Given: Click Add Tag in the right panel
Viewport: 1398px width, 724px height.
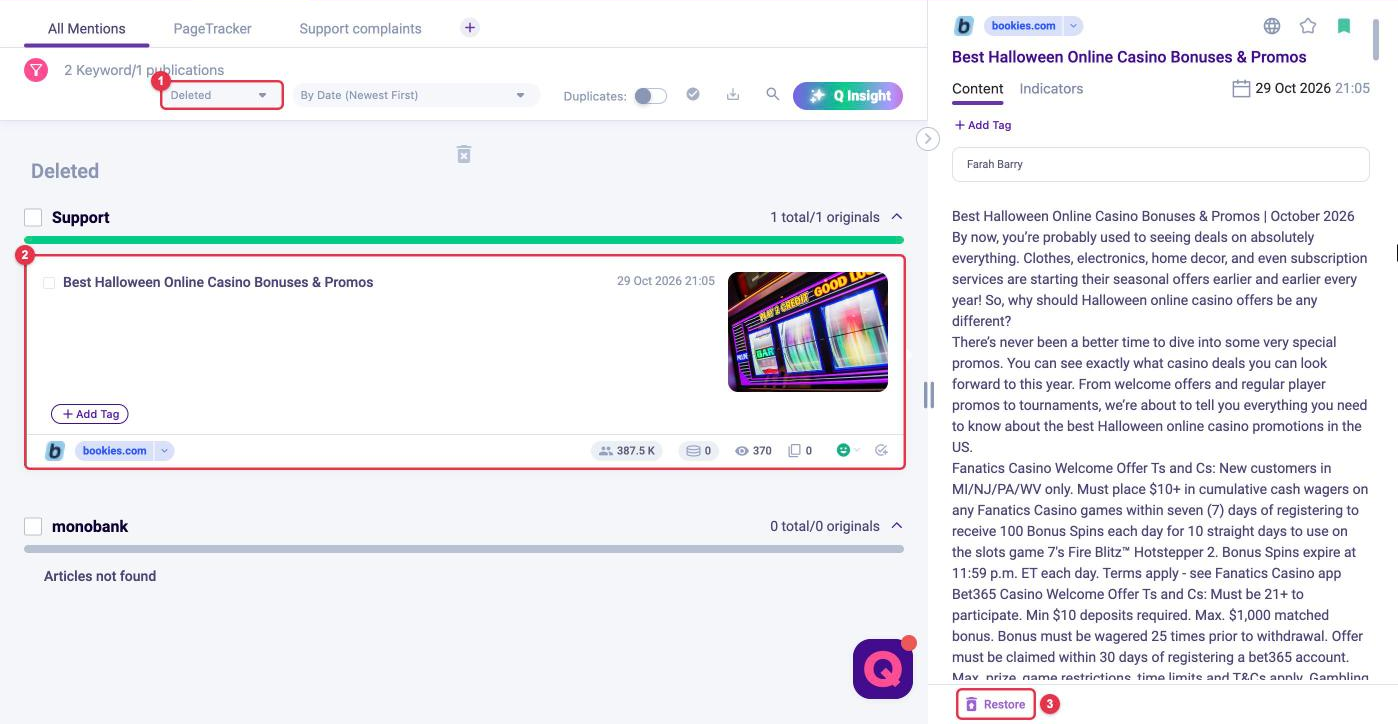Looking at the screenshot, I should pos(982,125).
